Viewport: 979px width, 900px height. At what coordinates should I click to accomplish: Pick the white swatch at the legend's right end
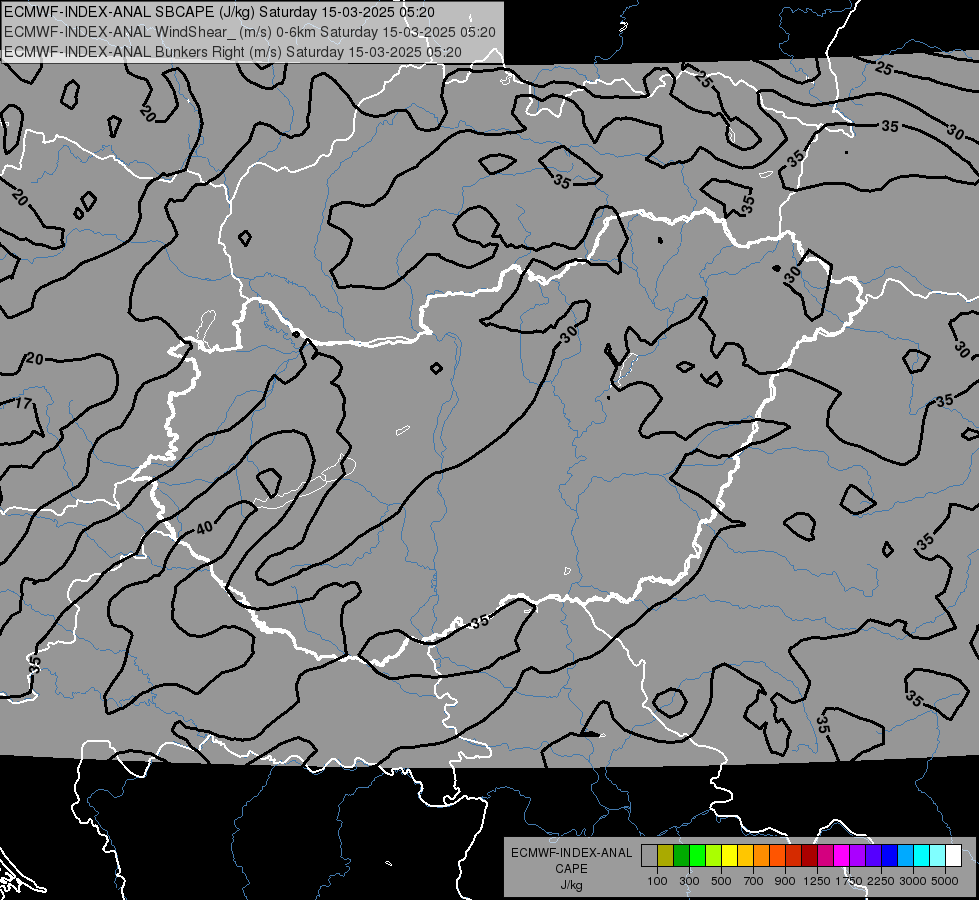[954, 855]
